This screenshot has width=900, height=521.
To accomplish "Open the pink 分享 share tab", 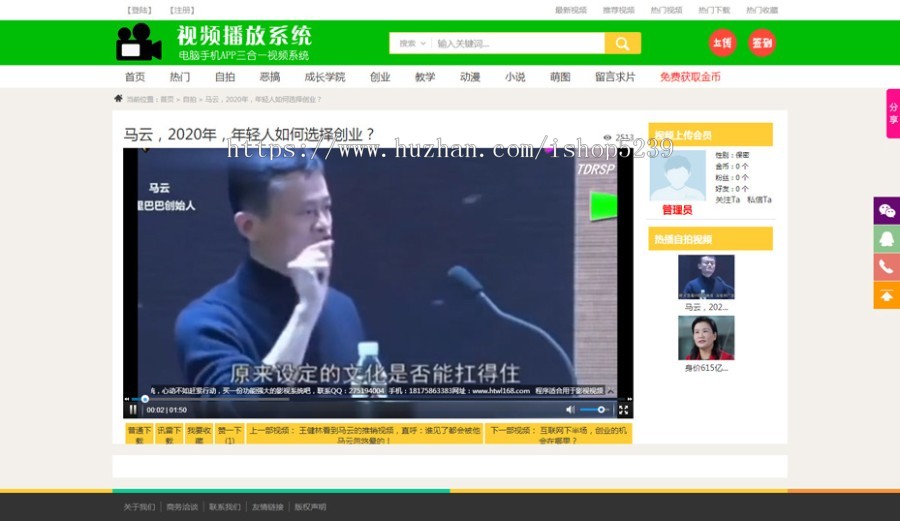I will coord(893,114).
